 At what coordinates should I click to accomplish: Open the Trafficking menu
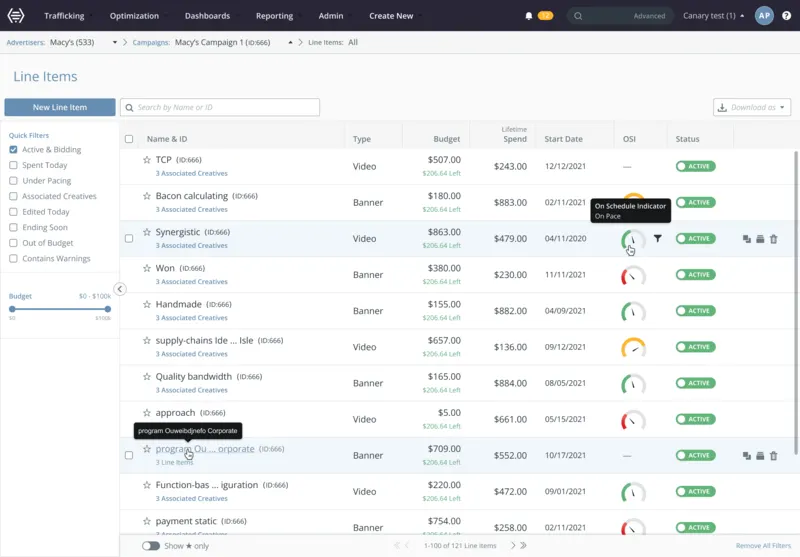click(x=64, y=16)
